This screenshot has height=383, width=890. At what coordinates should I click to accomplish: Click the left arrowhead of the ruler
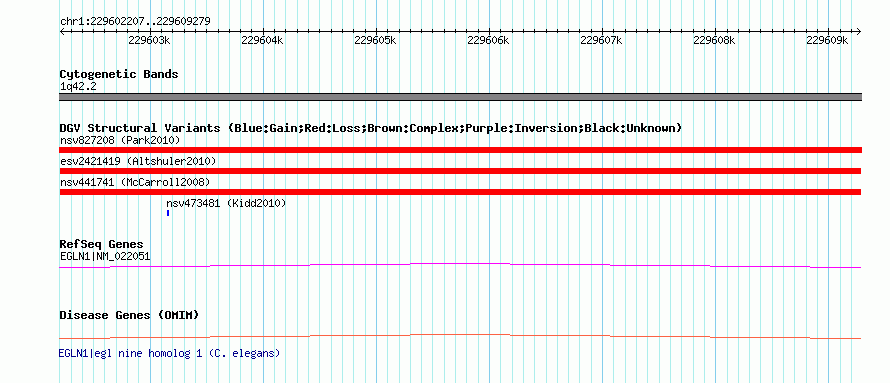[62, 32]
